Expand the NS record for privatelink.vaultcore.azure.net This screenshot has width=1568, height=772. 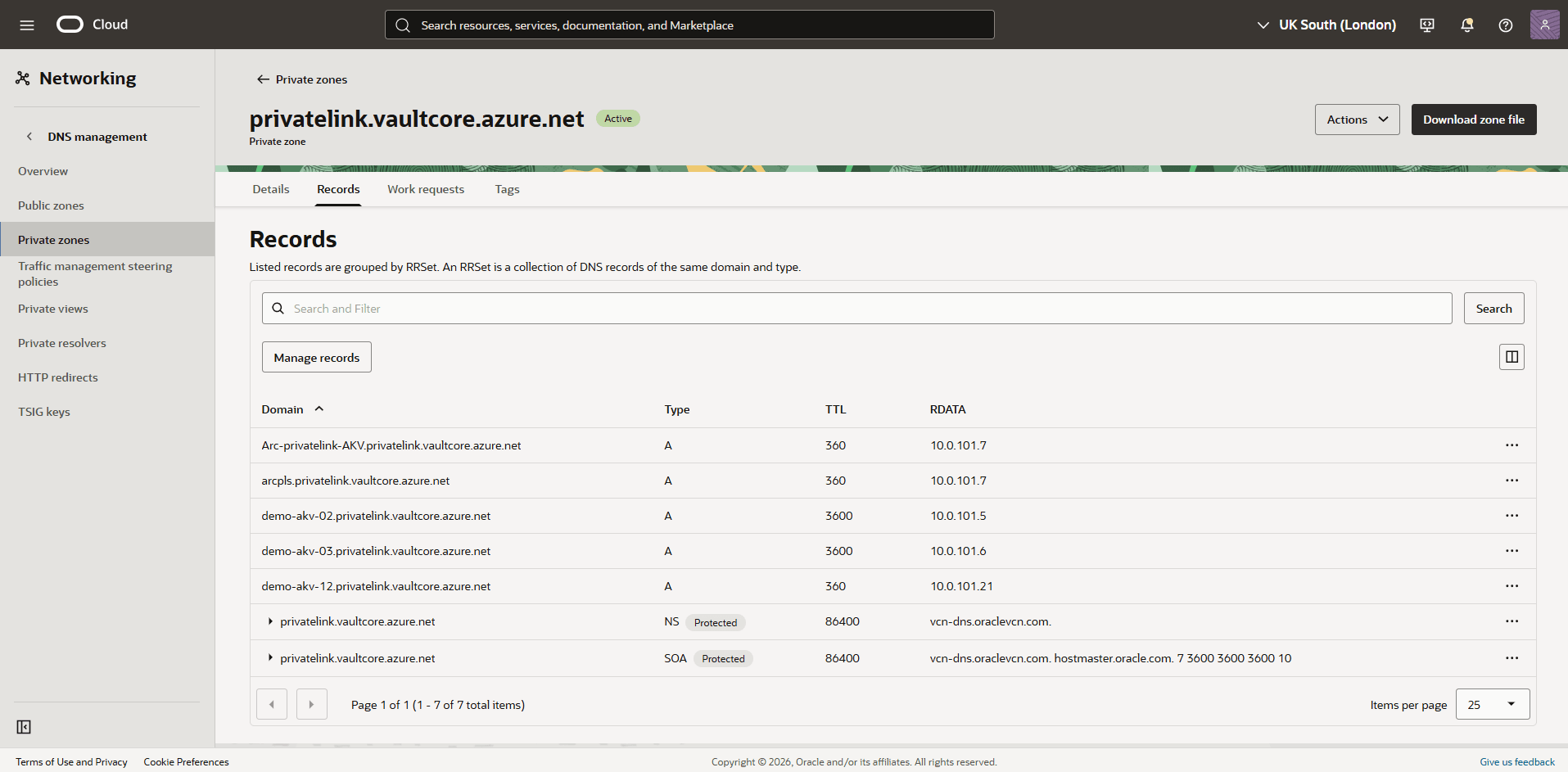[x=270, y=621]
